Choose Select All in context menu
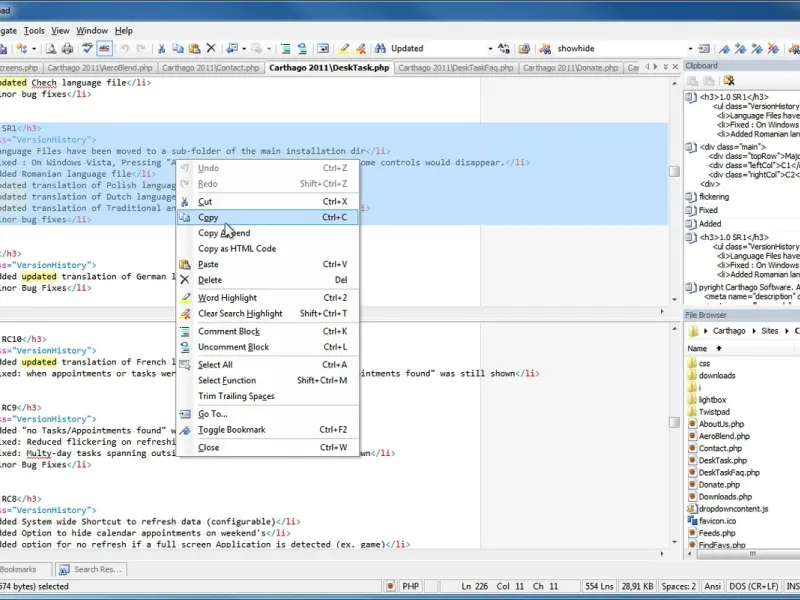Screen dimensions: 800x600 coord(267,365)
